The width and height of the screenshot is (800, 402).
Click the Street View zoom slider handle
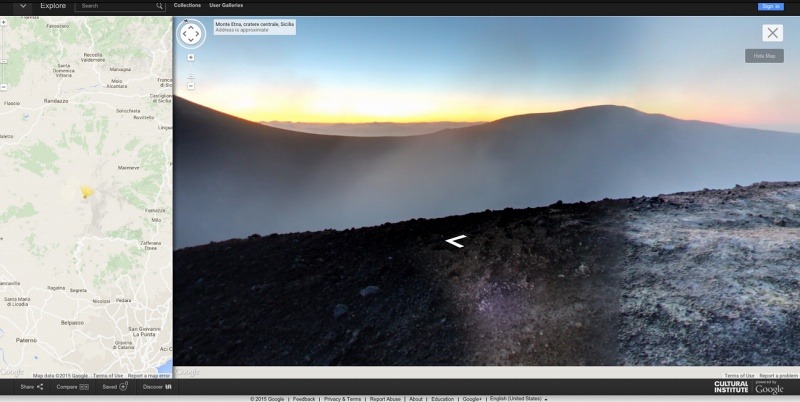[191, 77]
